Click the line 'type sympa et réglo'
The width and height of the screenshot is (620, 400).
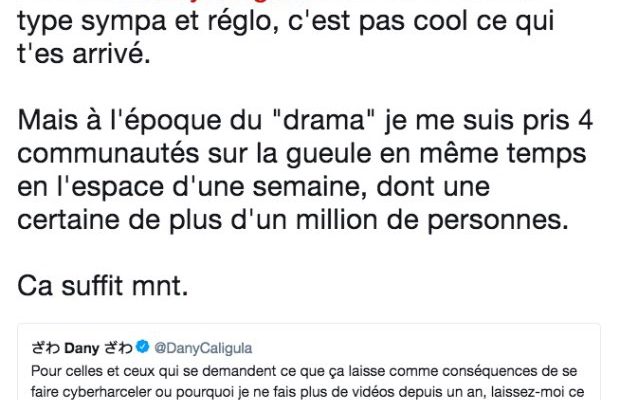pyautogui.click(x=148, y=22)
